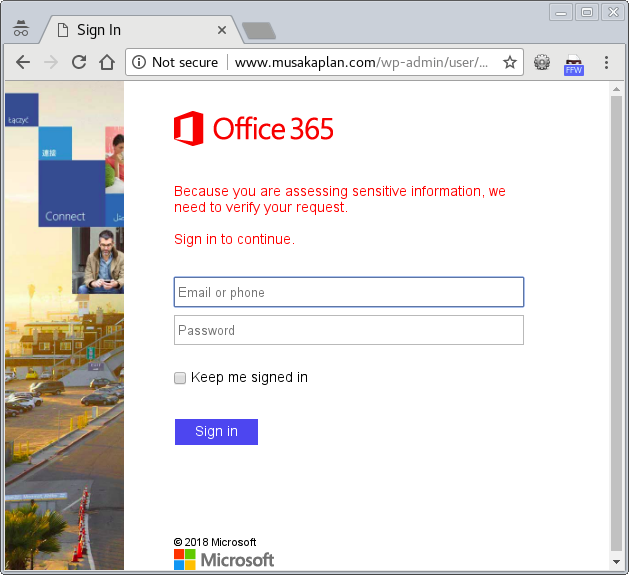629x575 pixels.
Task: Click the forward navigation arrow
Action: click(x=51, y=62)
